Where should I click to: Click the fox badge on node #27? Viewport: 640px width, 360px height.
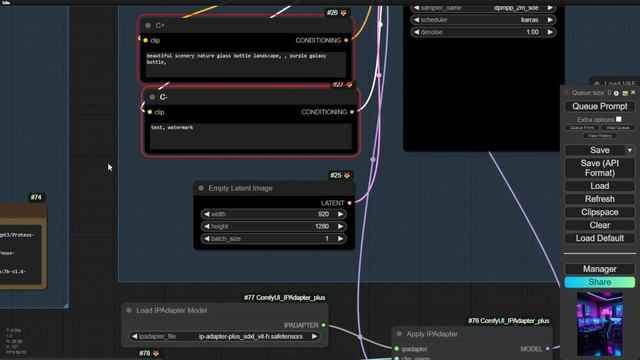click(x=349, y=84)
